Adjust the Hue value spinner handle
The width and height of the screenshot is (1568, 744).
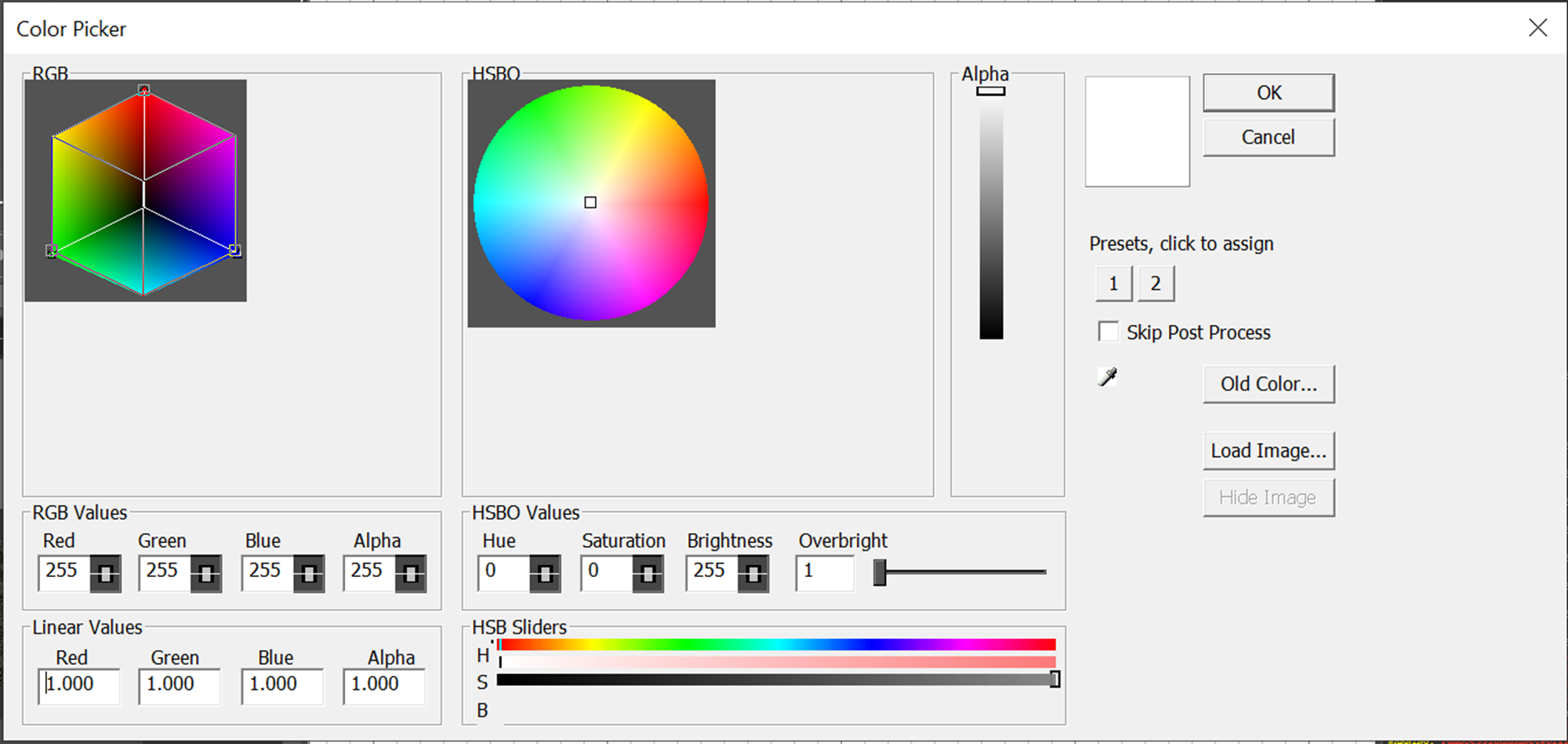pyautogui.click(x=545, y=574)
